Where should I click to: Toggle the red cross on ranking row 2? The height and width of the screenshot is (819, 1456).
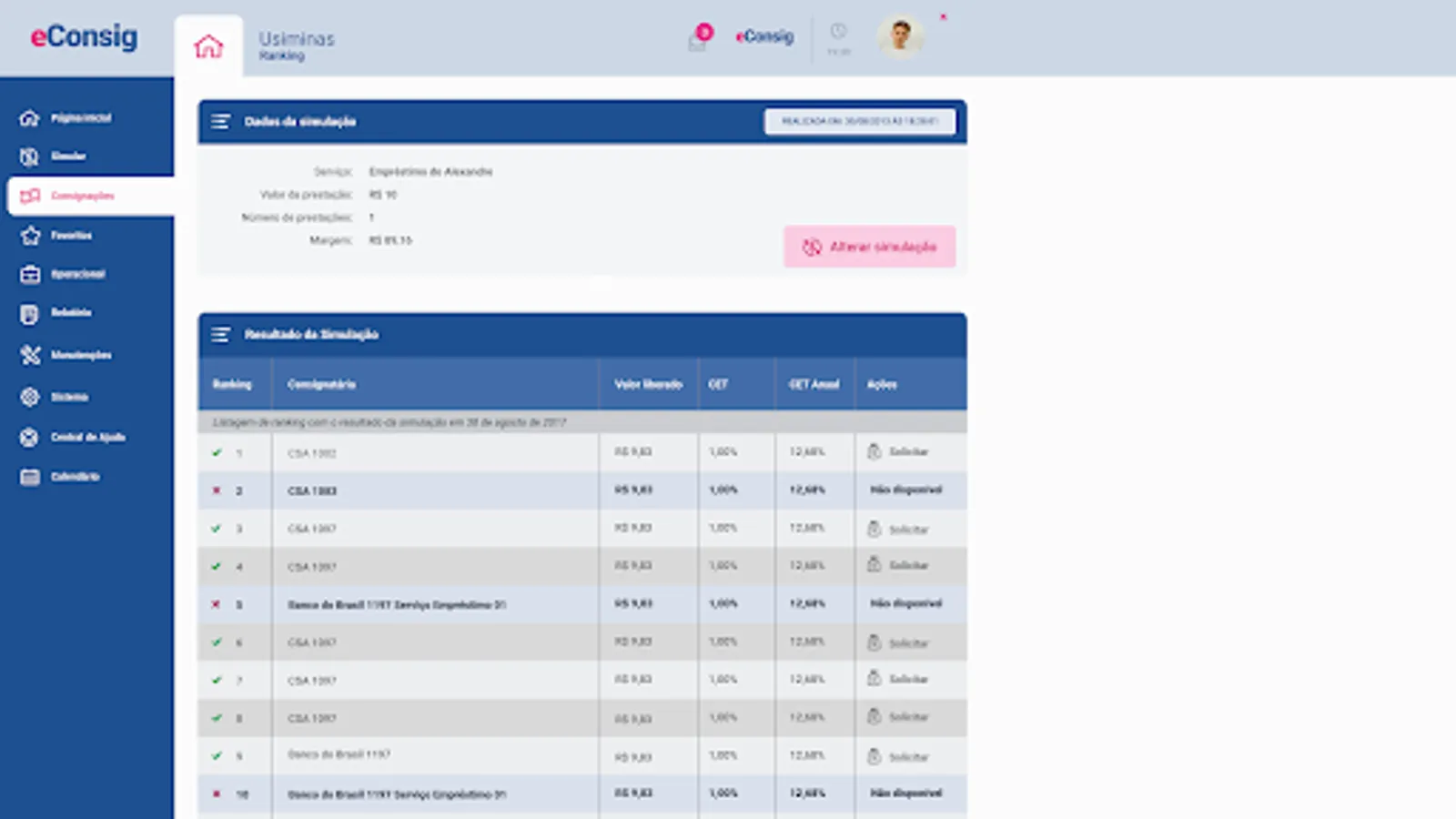[x=217, y=490]
